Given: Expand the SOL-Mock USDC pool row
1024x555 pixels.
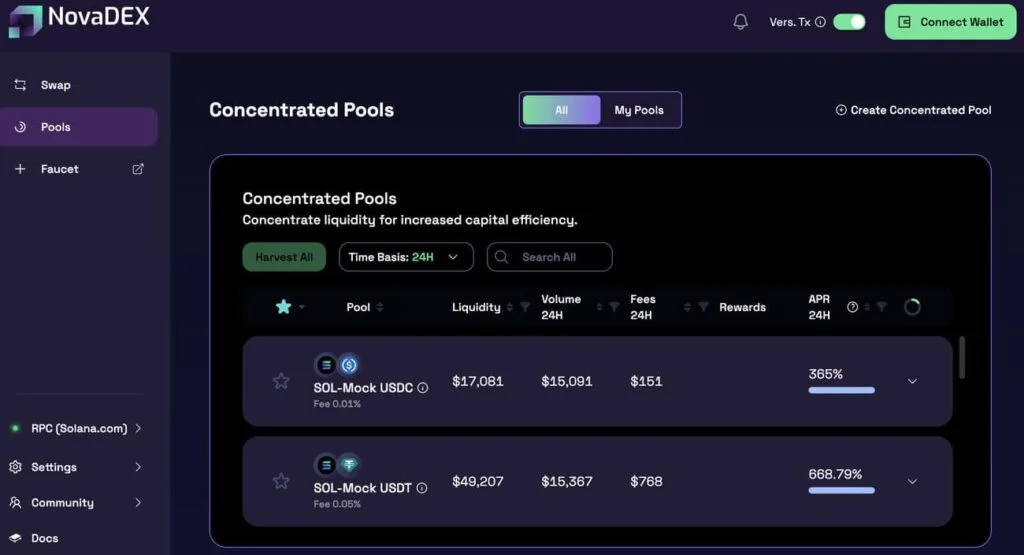Looking at the screenshot, I should (912, 381).
